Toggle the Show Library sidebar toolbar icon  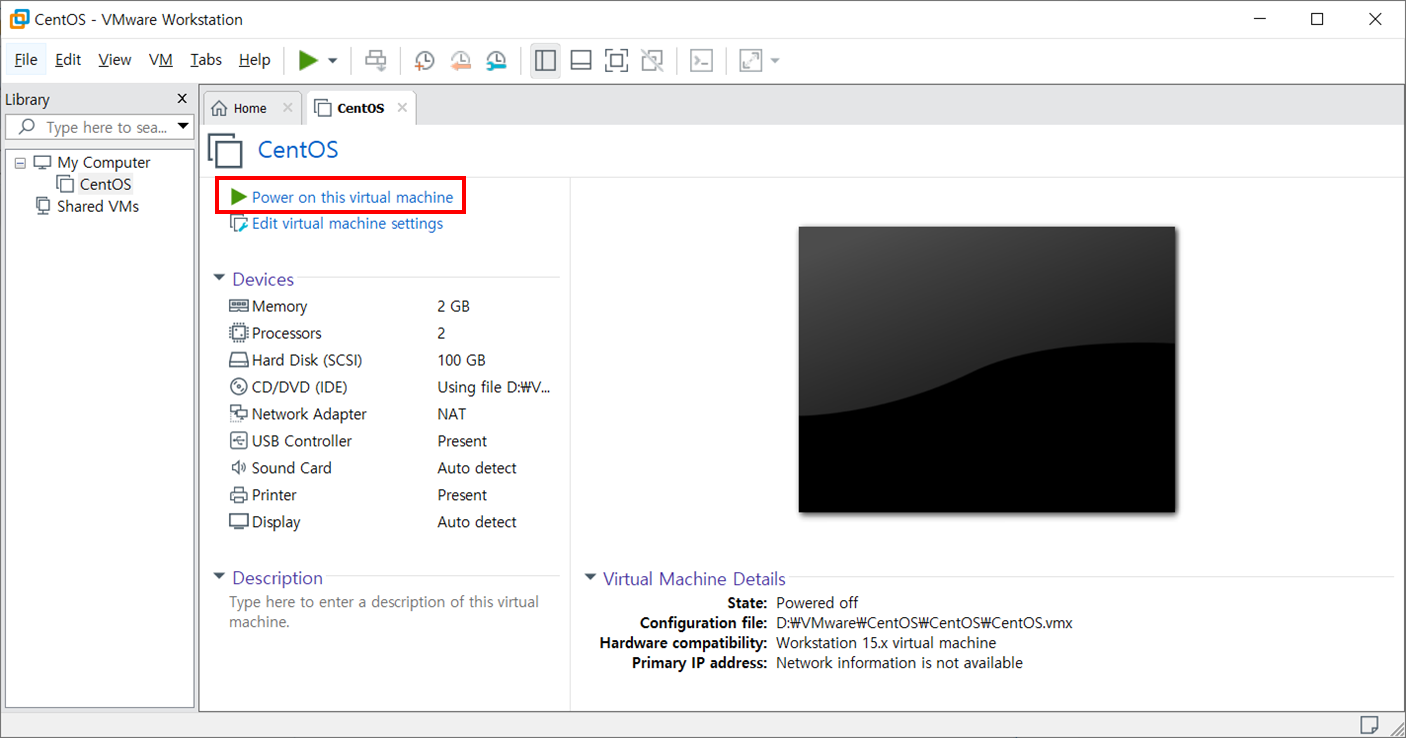tap(545, 61)
